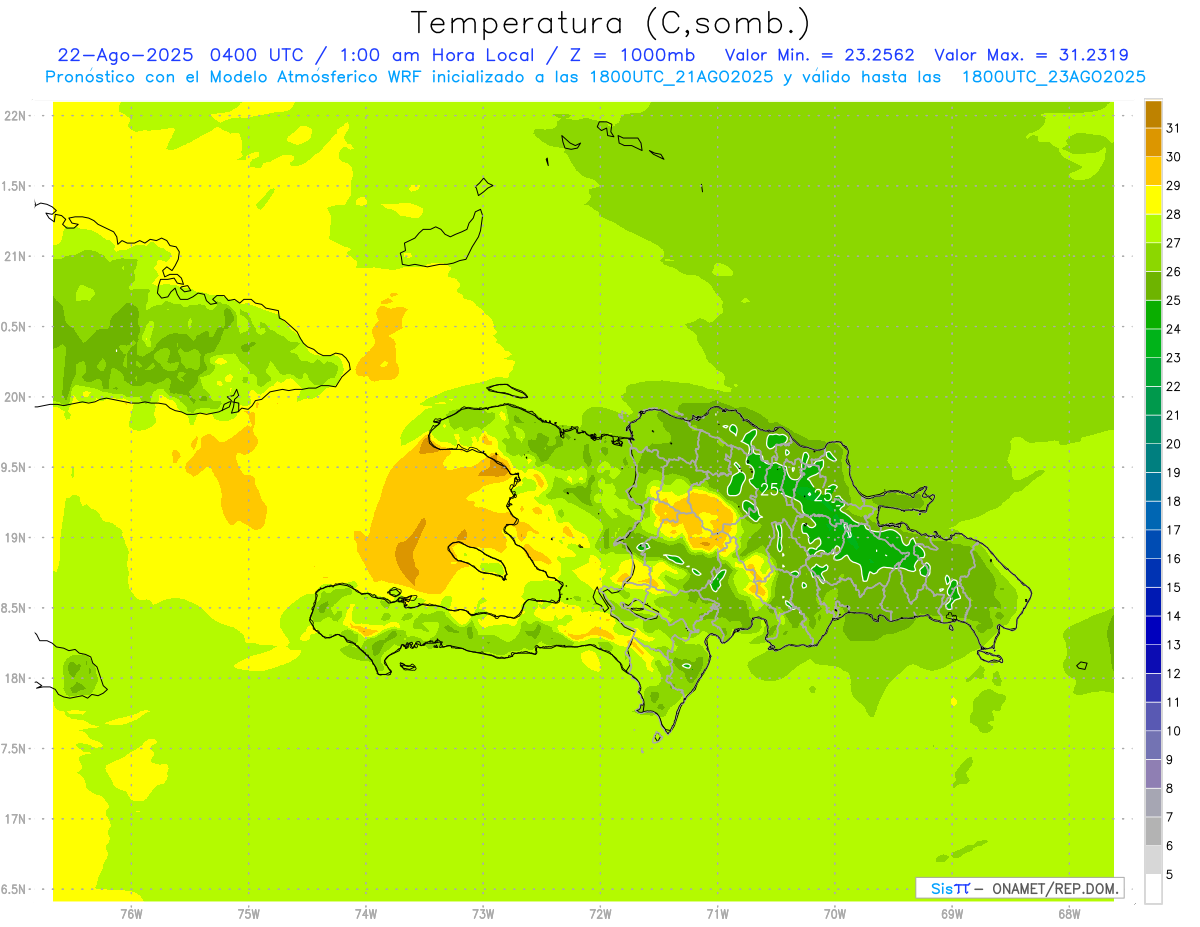Click the legend value '6'
1200x927 pixels.
(1170, 846)
